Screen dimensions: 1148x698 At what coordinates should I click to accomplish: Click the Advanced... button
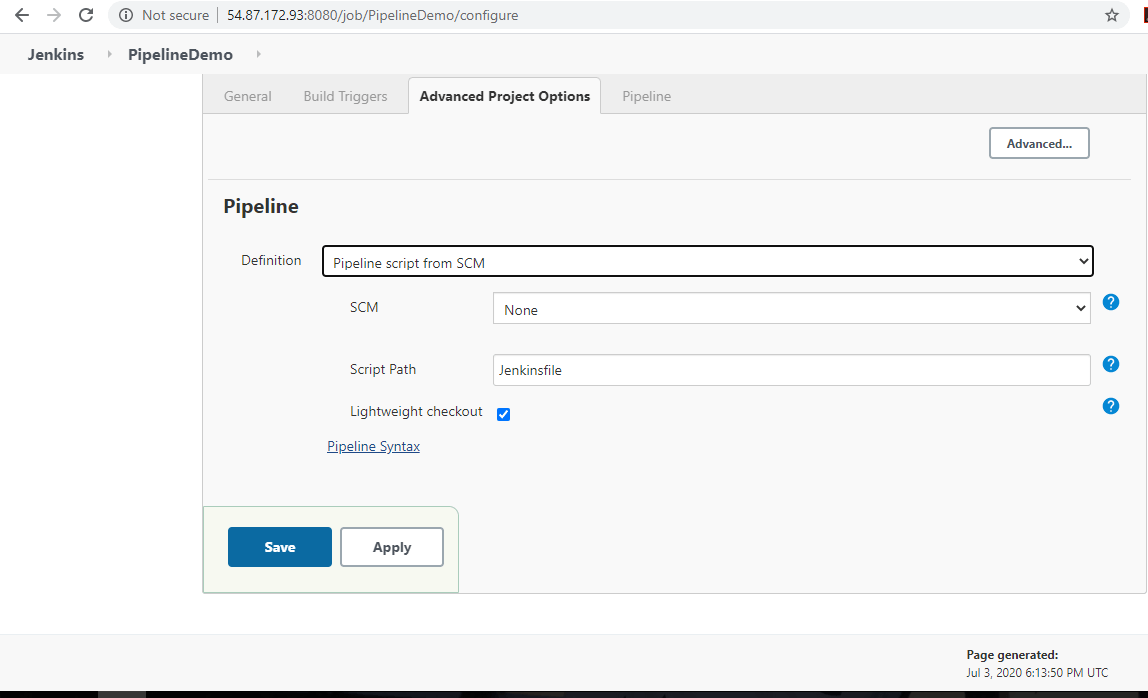pos(1039,142)
